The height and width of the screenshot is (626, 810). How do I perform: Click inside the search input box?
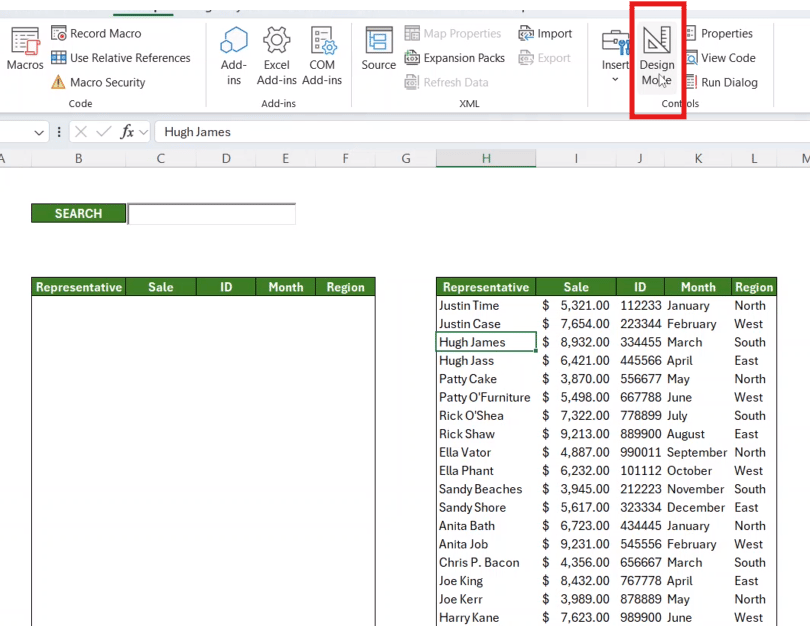[210, 213]
